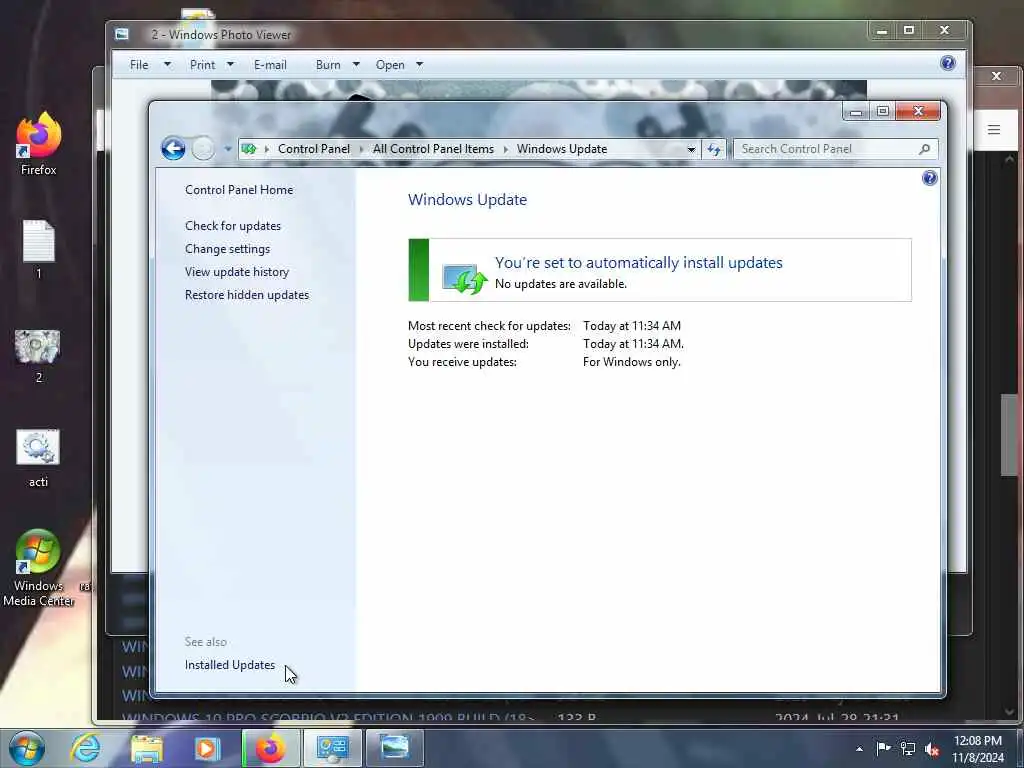Viewport: 1024px width, 768px height.
Task: Refresh the Windows Update address bar
Action: pos(714,150)
